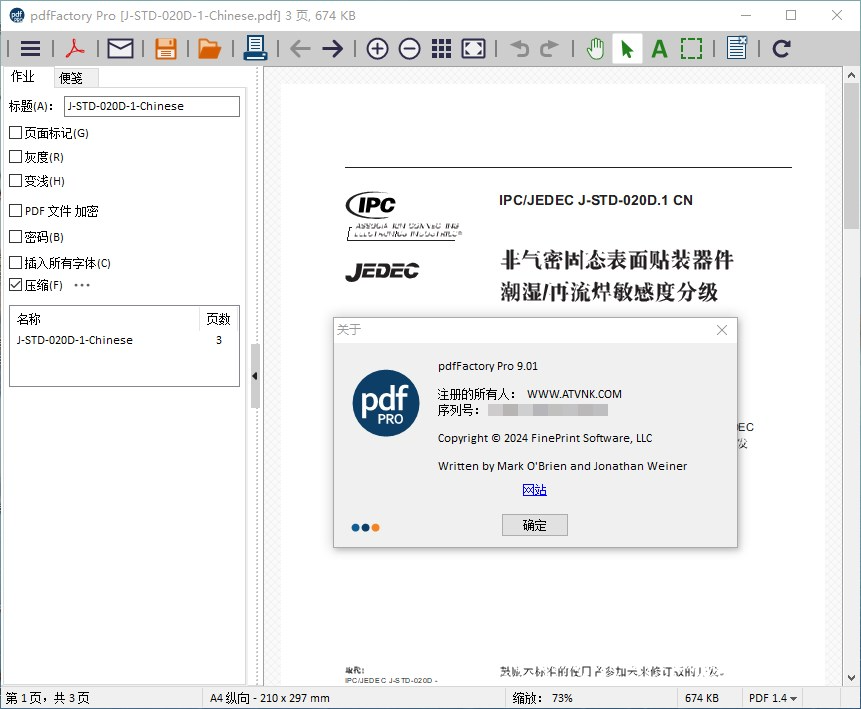Enable 灰度(R) grayscale checkbox

(15, 157)
